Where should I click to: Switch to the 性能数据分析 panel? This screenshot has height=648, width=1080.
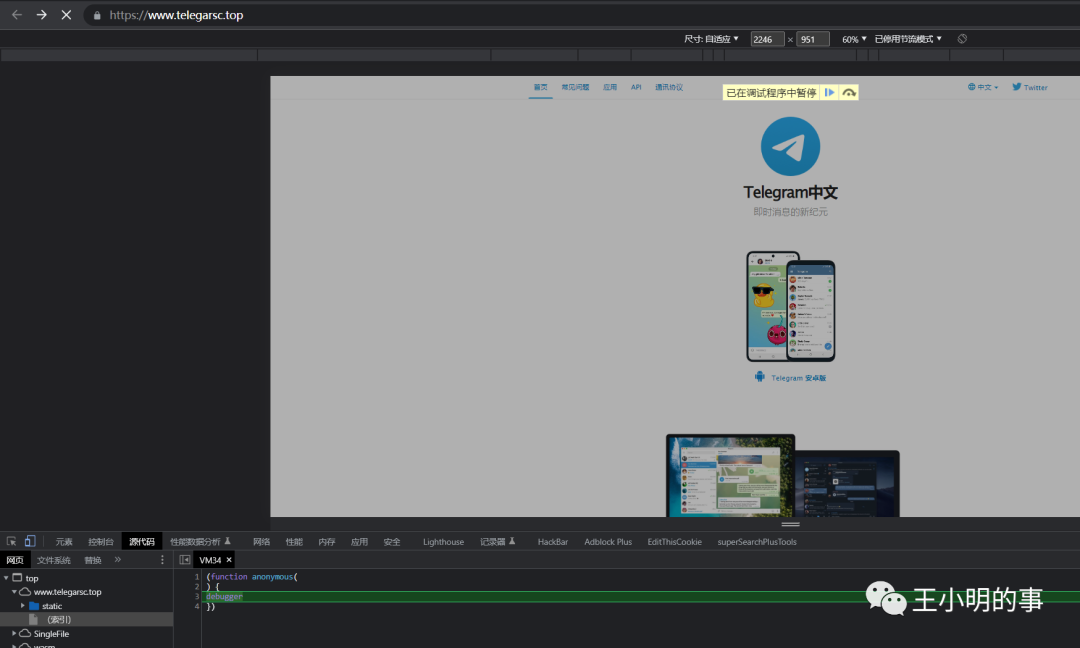pos(200,542)
